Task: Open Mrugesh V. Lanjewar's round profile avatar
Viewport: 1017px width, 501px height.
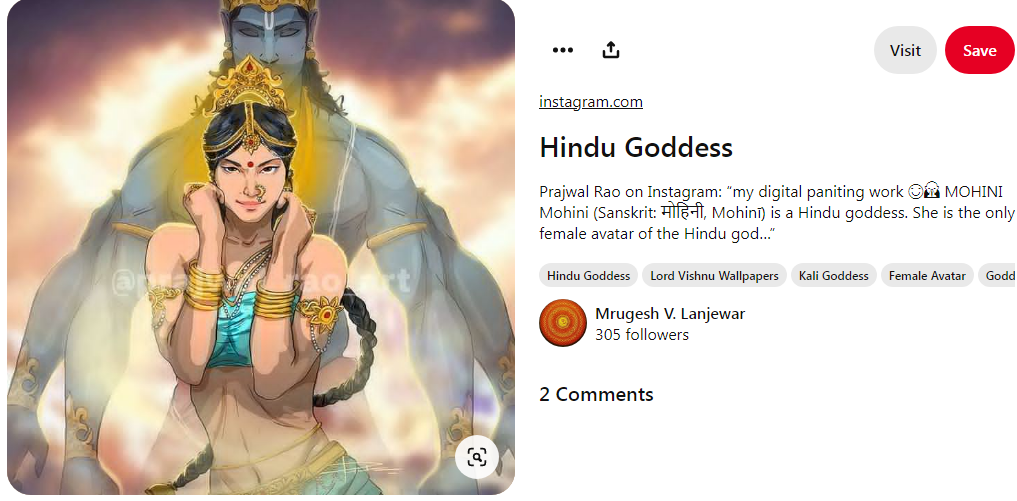Action: (563, 323)
